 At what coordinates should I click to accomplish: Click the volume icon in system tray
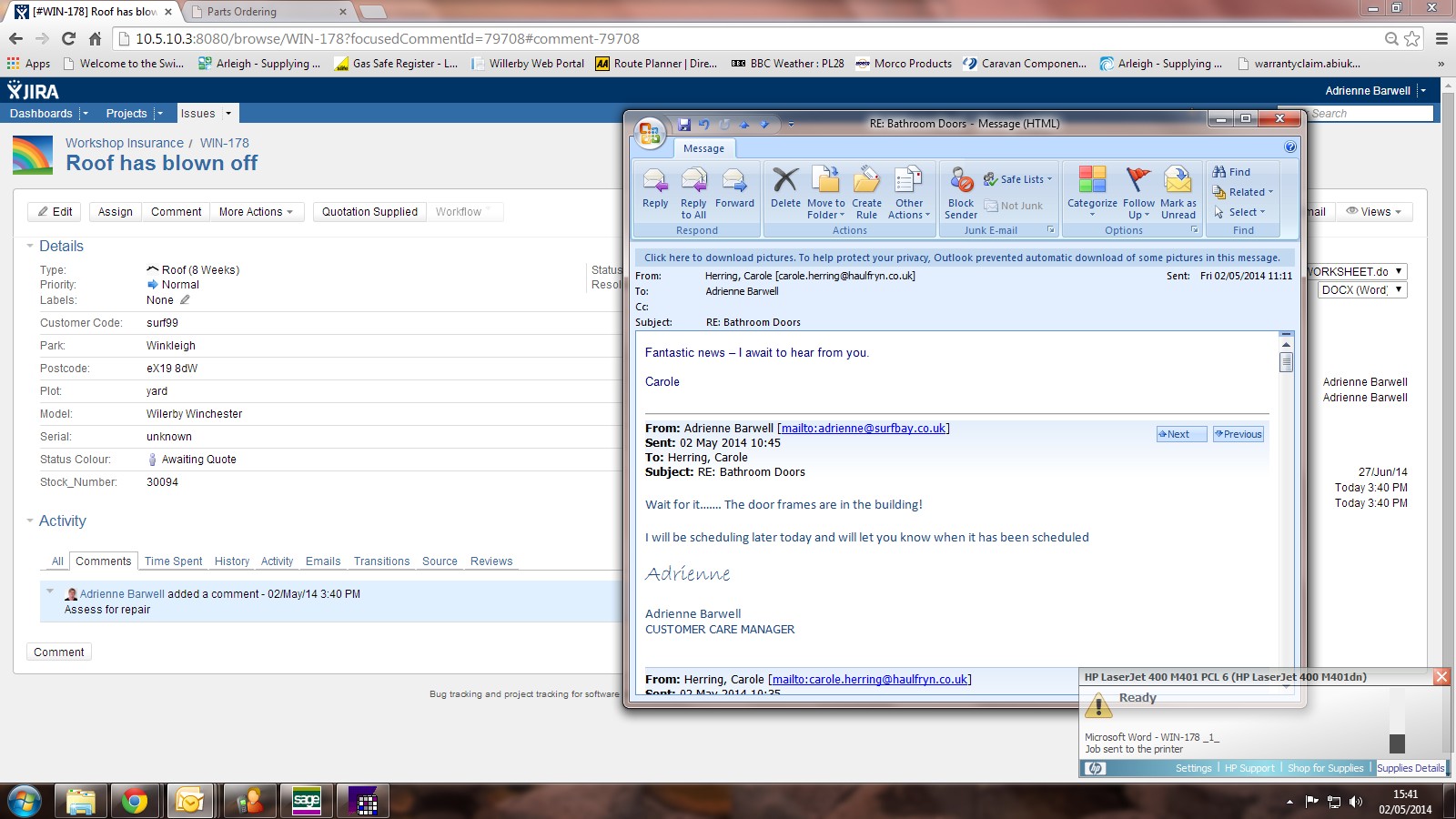point(1356,802)
